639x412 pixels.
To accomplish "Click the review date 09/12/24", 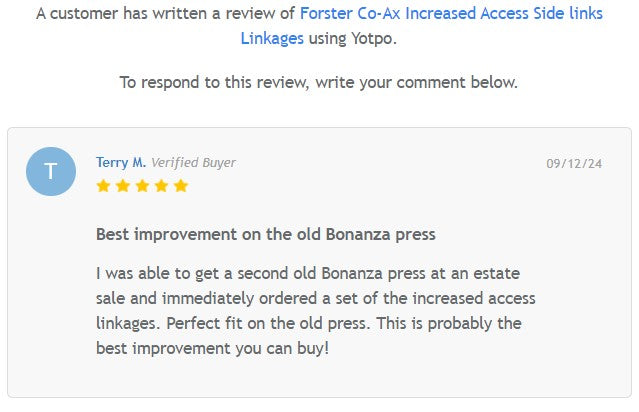I will click(x=574, y=163).
